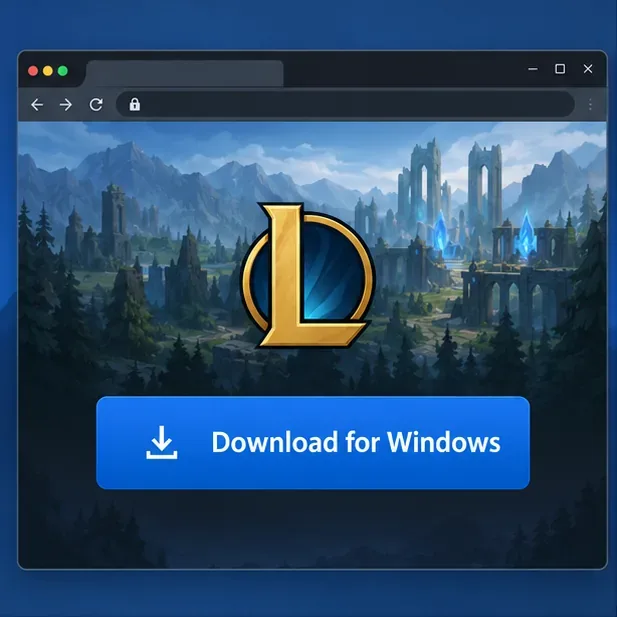This screenshot has height=617, width=617.
Task: Close the browser with the X button
Action: 588,69
